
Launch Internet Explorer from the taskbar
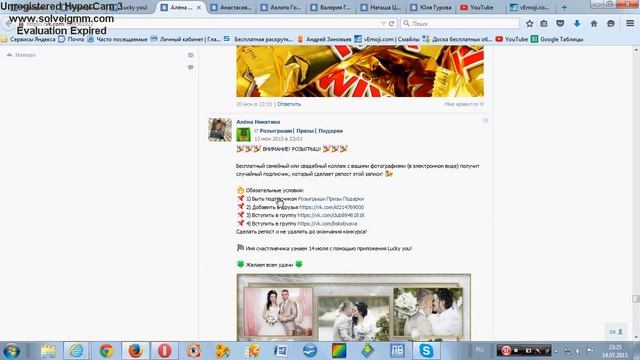click(76, 351)
